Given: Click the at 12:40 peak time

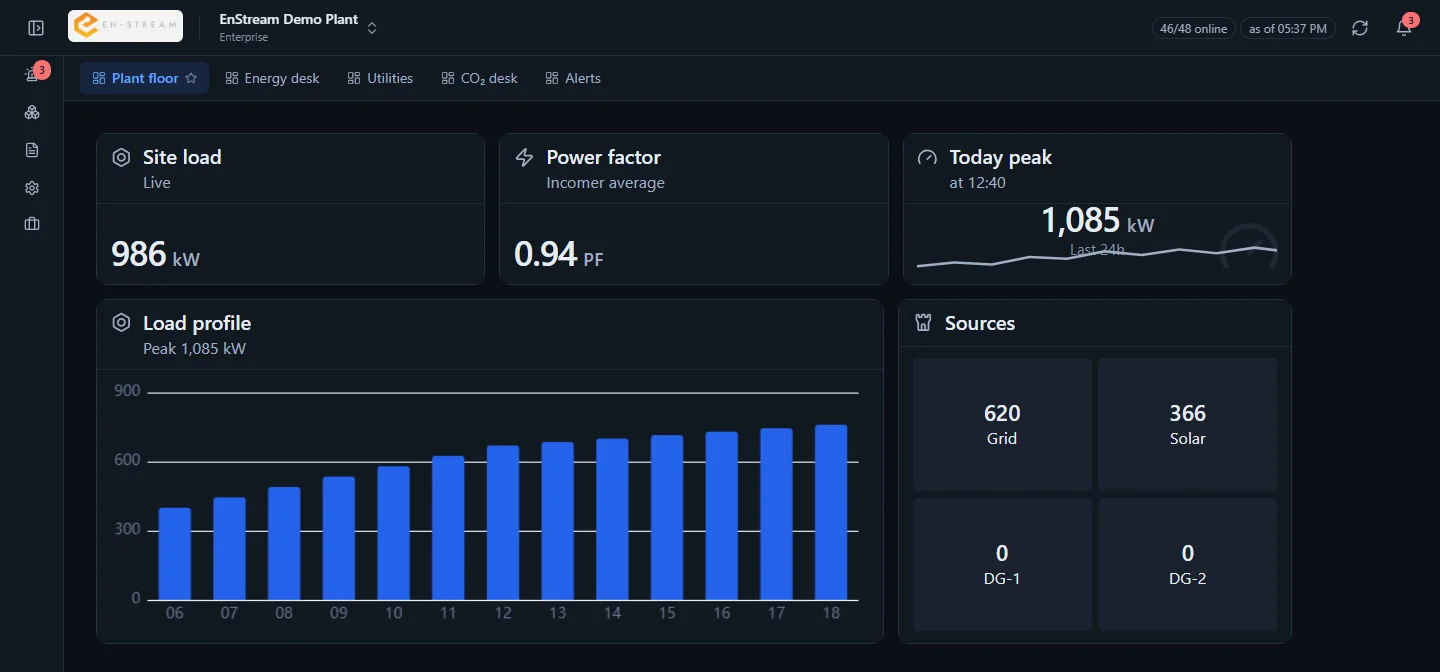Looking at the screenshot, I should pos(977,183).
